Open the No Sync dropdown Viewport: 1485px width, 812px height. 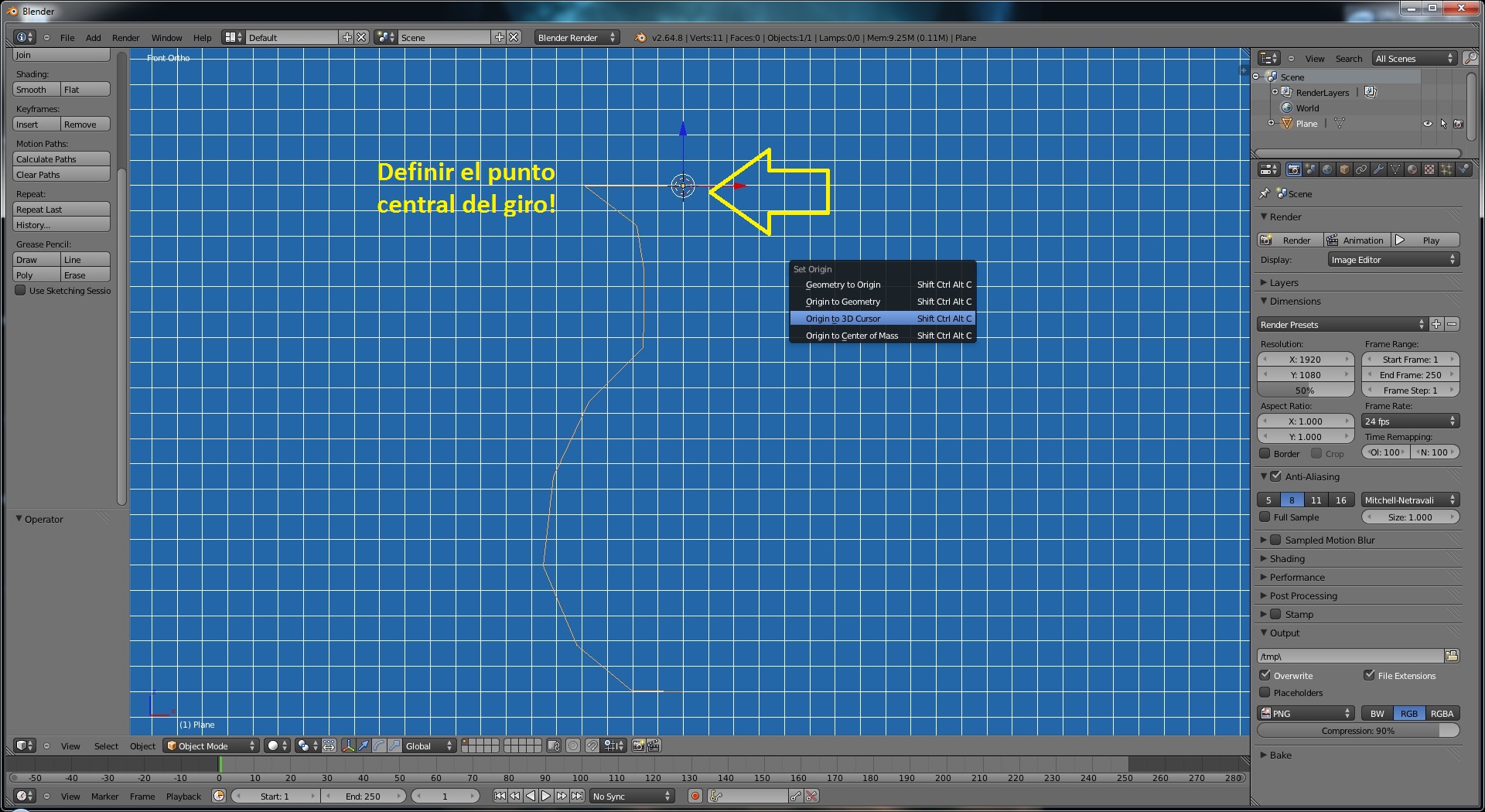pyautogui.click(x=632, y=796)
